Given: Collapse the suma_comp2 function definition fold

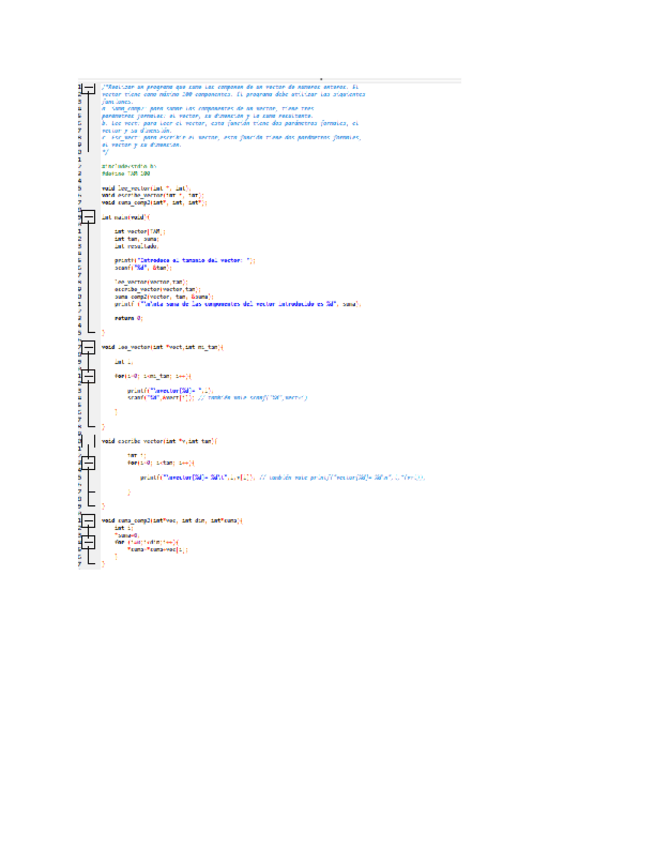Looking at the screenshot, I should point(87,521).
